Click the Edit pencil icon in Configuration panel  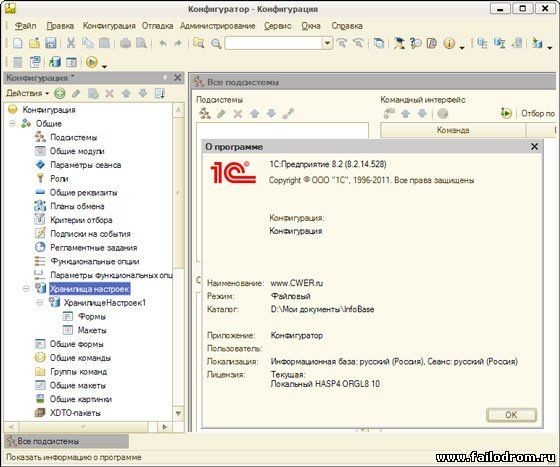76,94
